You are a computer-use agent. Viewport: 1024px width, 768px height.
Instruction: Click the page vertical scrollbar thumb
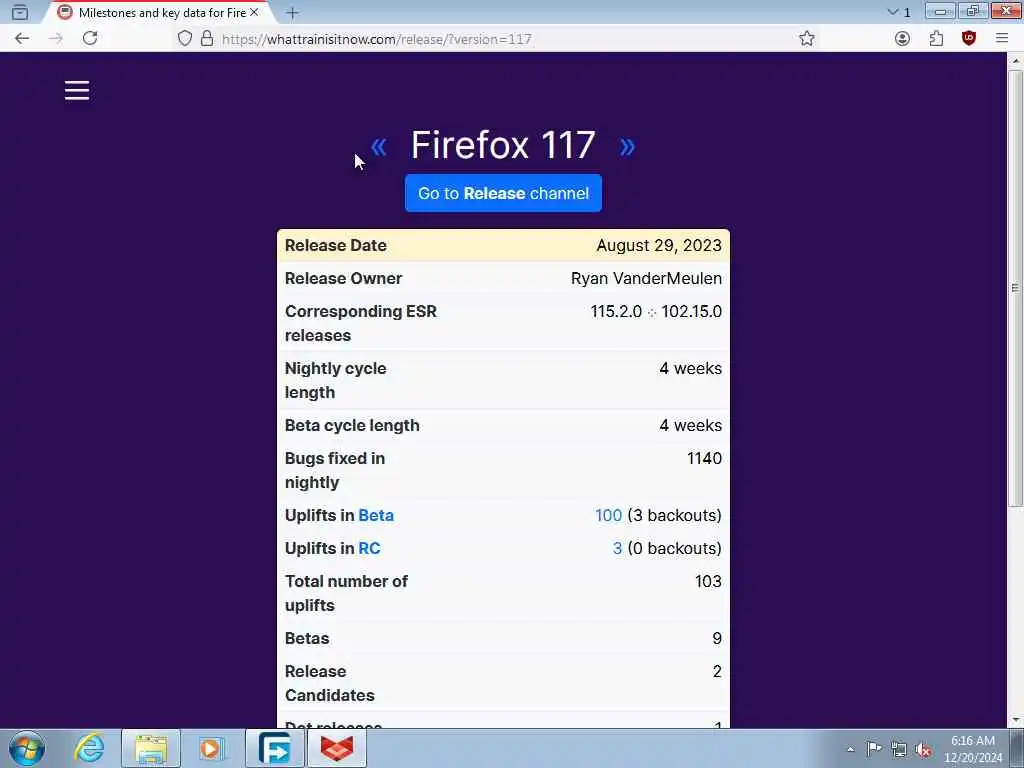point(1015,287)
